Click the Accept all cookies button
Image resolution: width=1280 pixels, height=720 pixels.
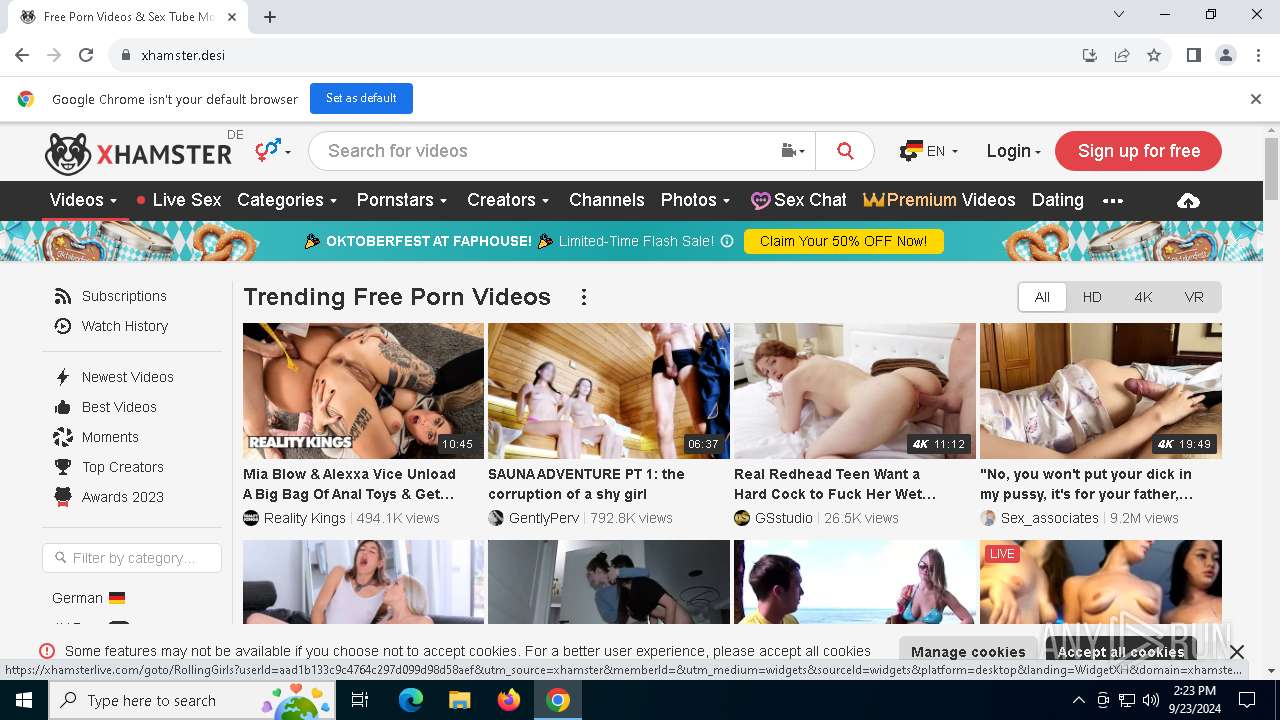1120,652
